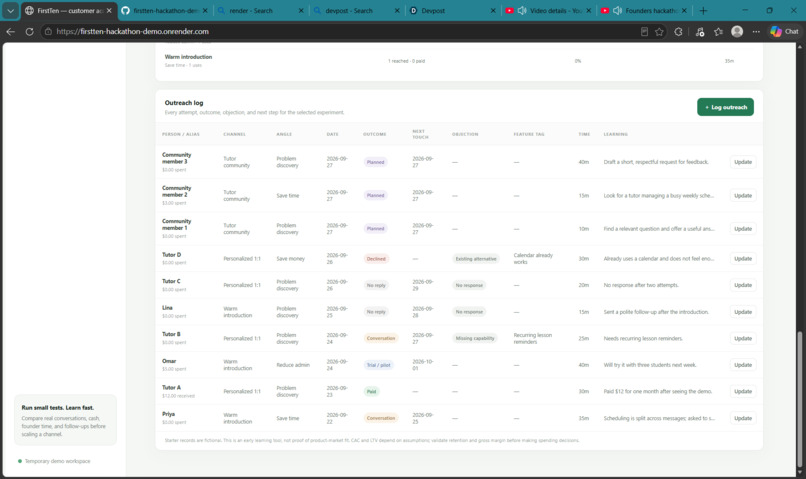
Task: Update the Community member 2 row
Action: 743,195
